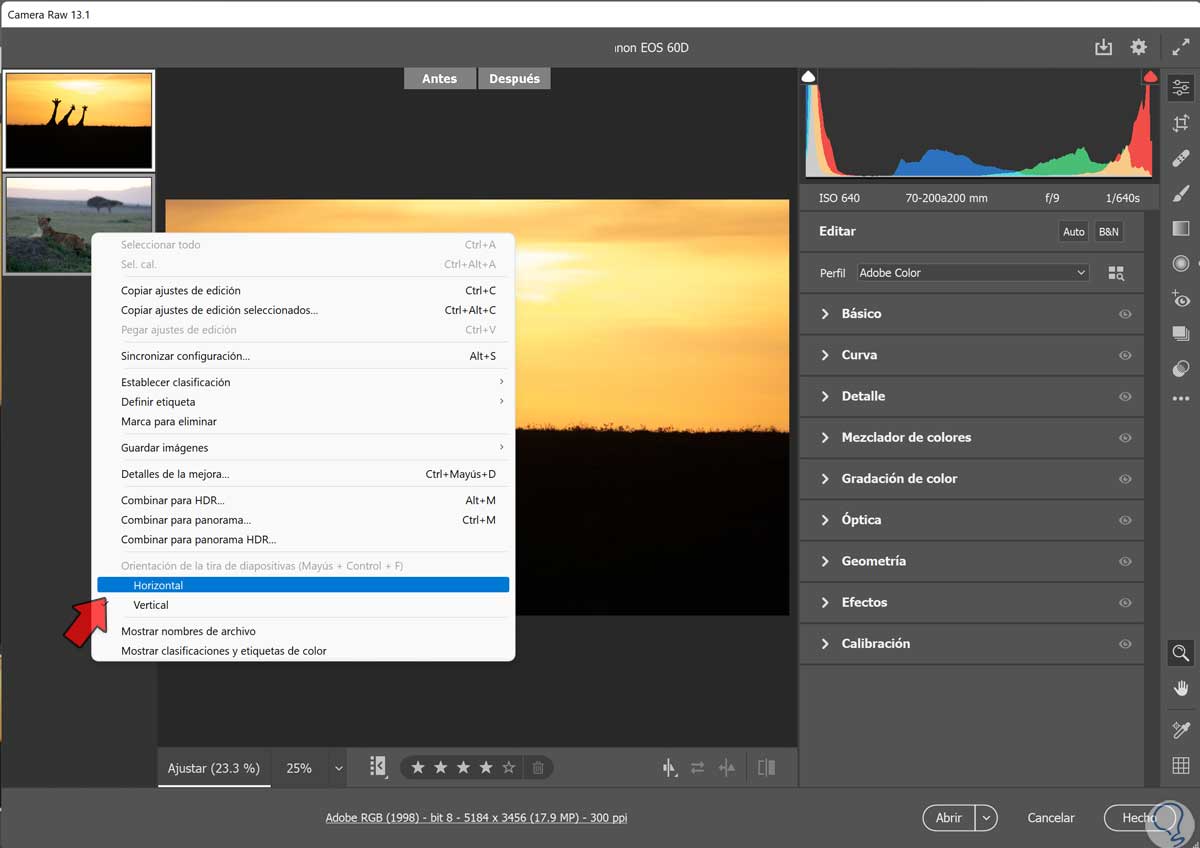1200x848 pixels.
Task: Select the Radial Filter tool
Action: (x=1180, y=263)
